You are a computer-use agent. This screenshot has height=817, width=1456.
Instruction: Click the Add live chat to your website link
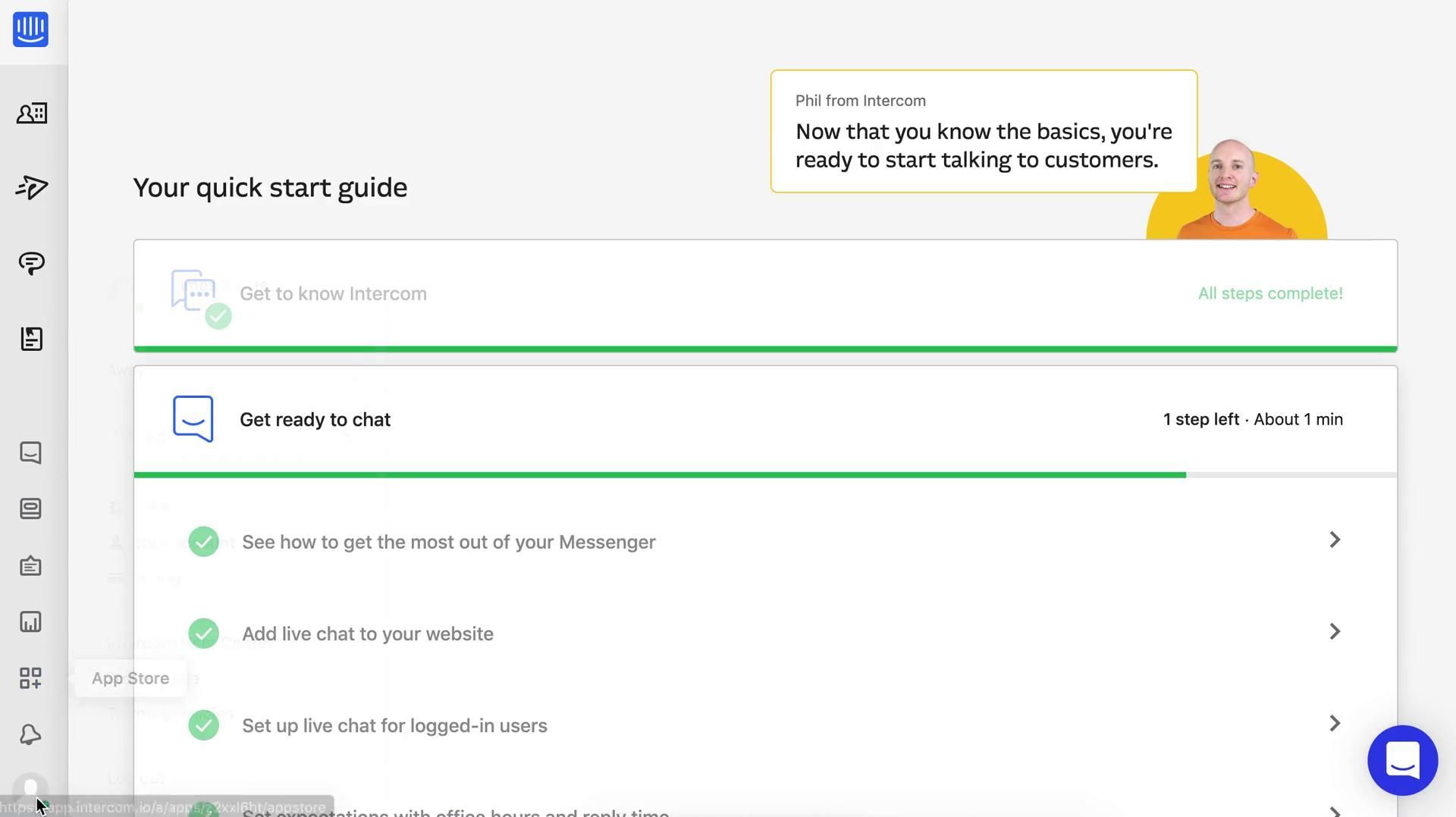(x=368, y=634)
